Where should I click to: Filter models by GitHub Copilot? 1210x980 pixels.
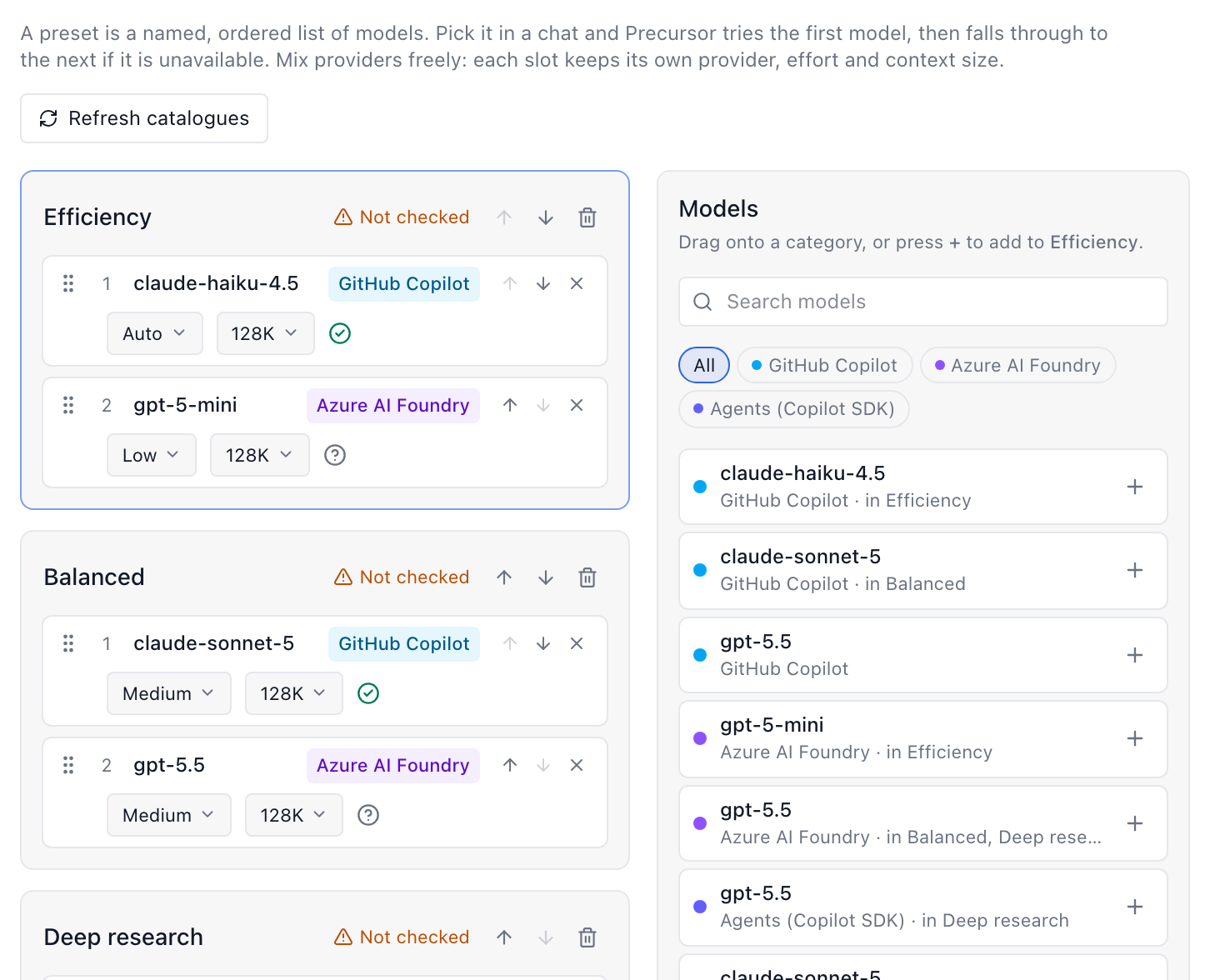pos(825,365)
